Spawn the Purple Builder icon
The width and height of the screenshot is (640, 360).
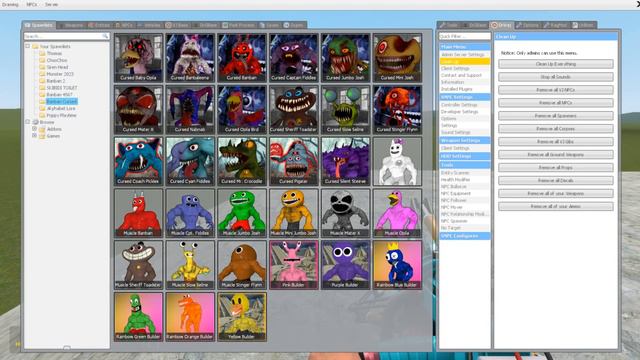tap(346, 265)
